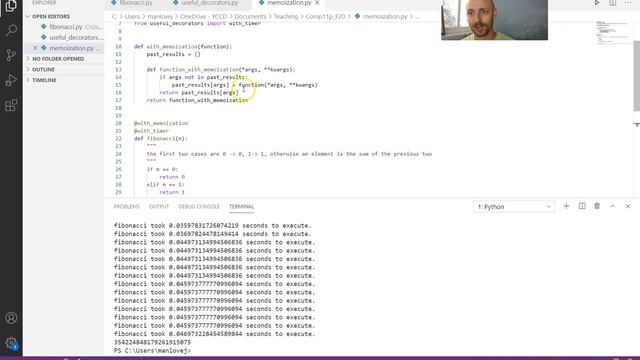
Task: Click the def fibonacci(n) line
Action: click(x=161, y=139)
